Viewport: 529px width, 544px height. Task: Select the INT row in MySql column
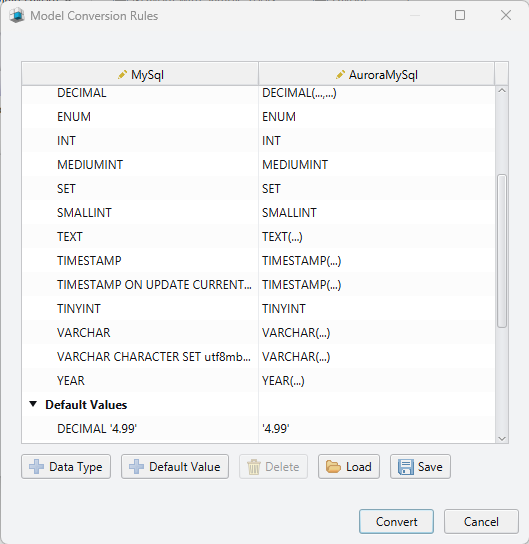coord(140,141)
